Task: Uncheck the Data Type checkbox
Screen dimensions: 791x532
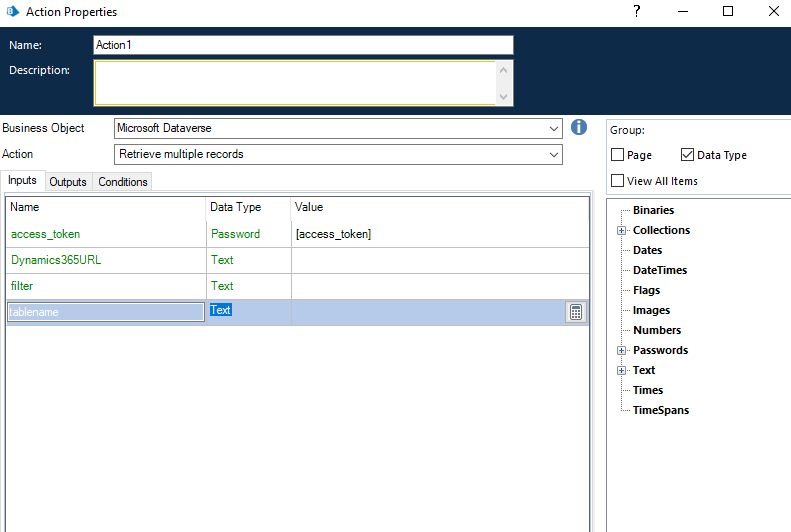Action: click(687, 155)
